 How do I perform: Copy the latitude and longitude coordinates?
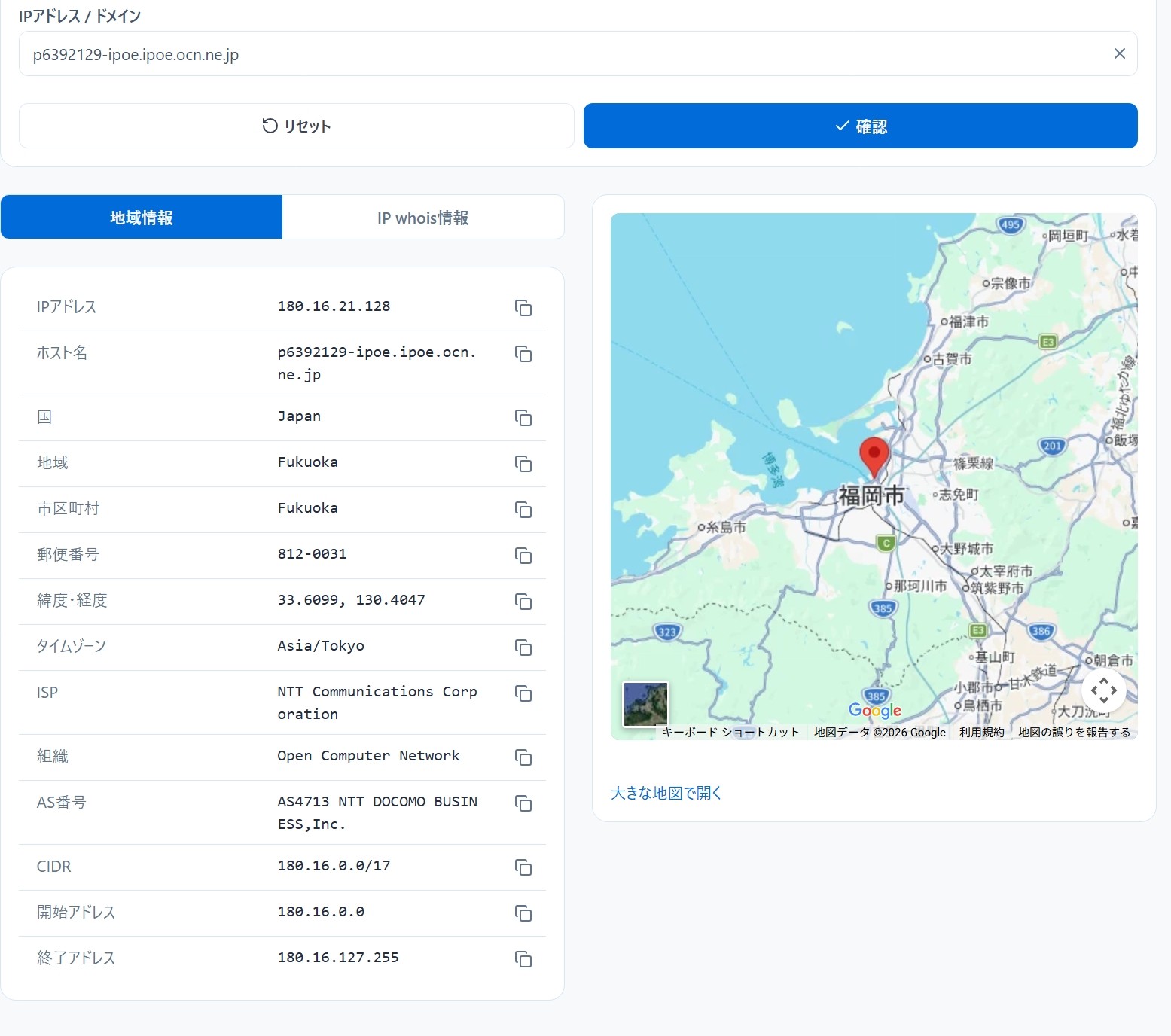(x=523, y=602)
